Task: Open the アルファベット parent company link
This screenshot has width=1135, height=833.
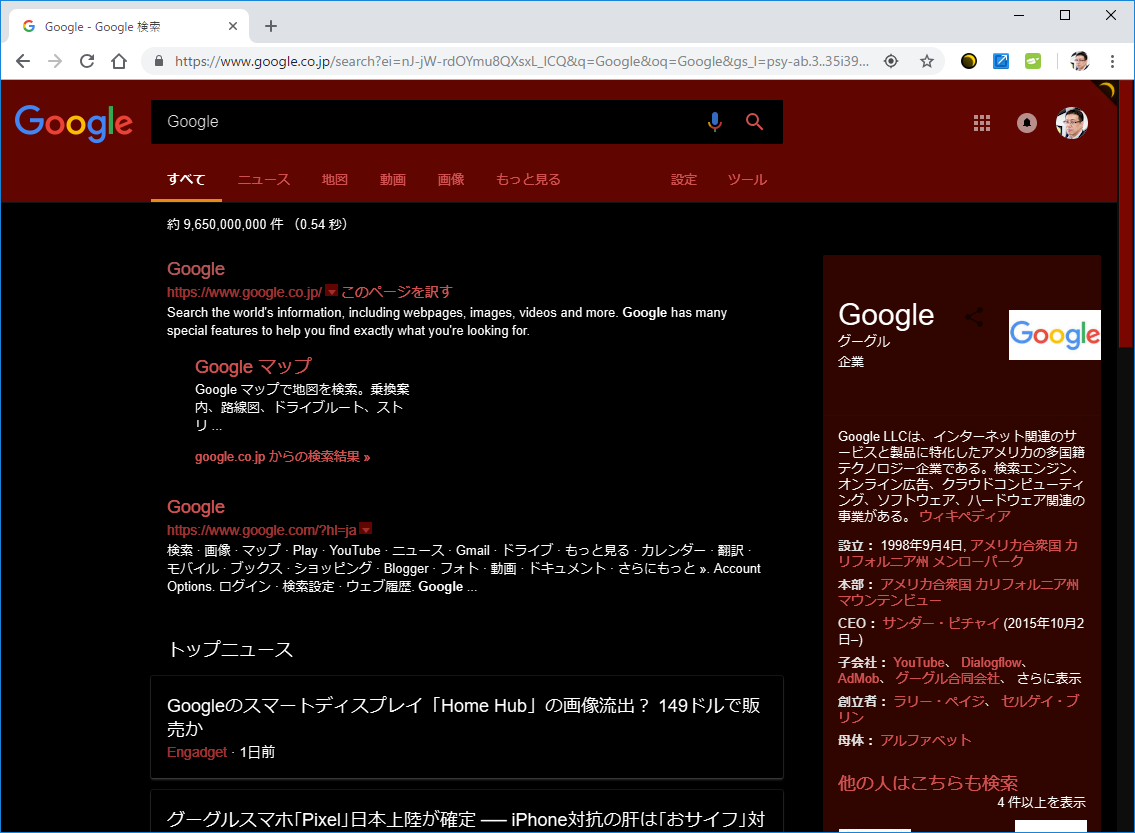Action: click(x=926, y=740)
